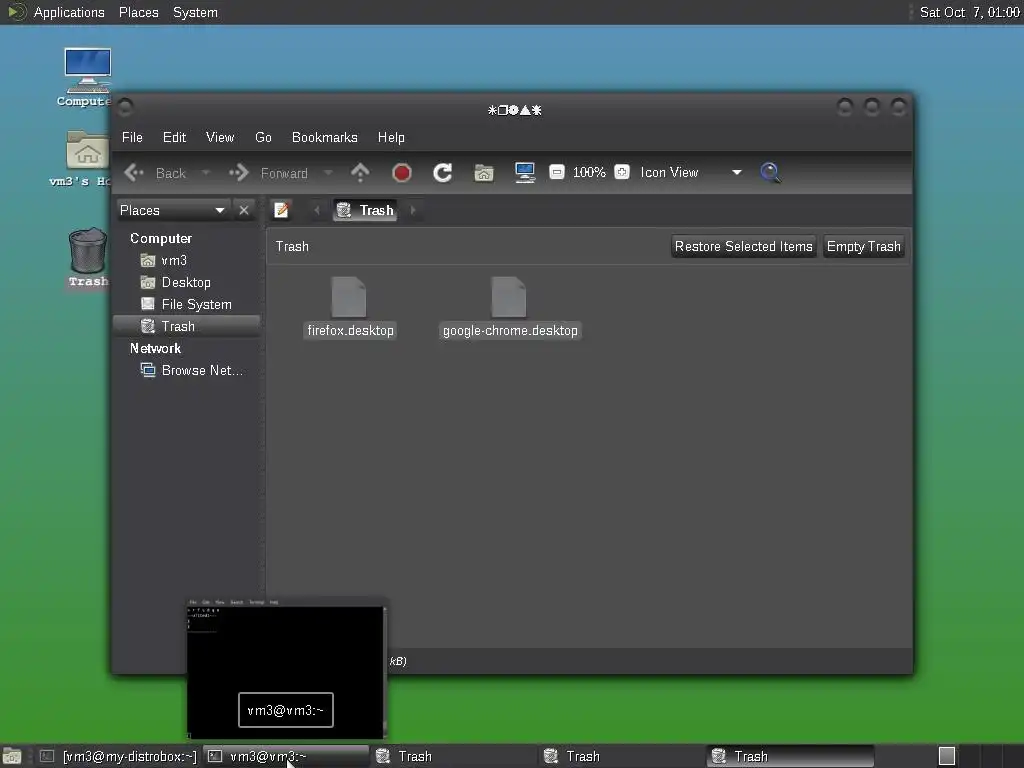Open the Help menu

click(391, 137)
